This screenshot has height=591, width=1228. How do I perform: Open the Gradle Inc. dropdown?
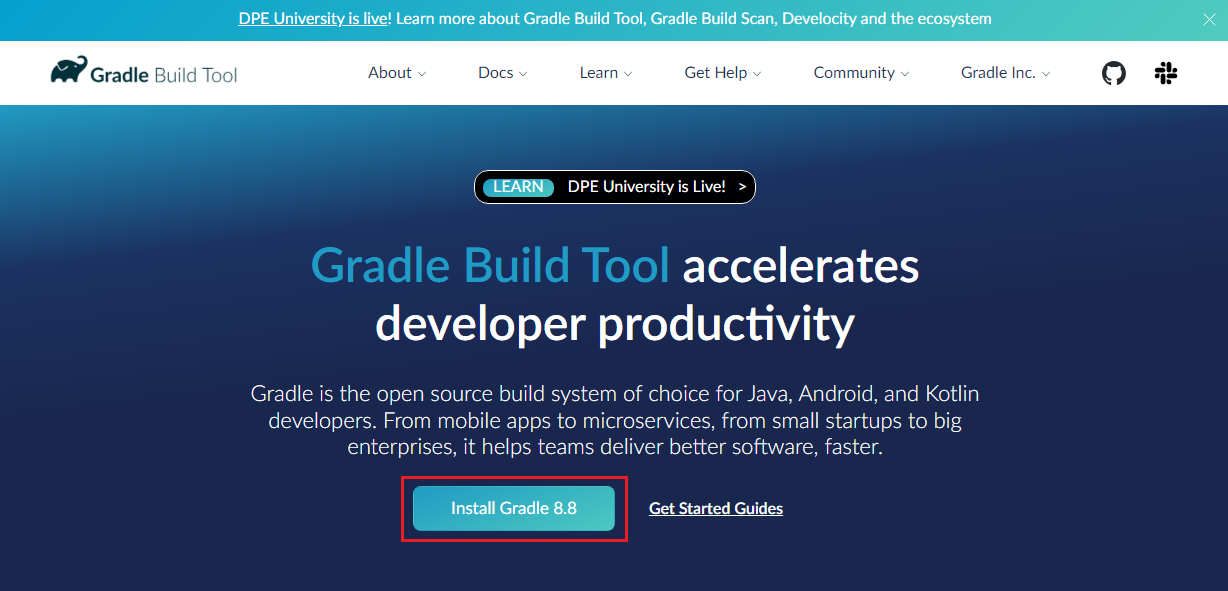1005,73
